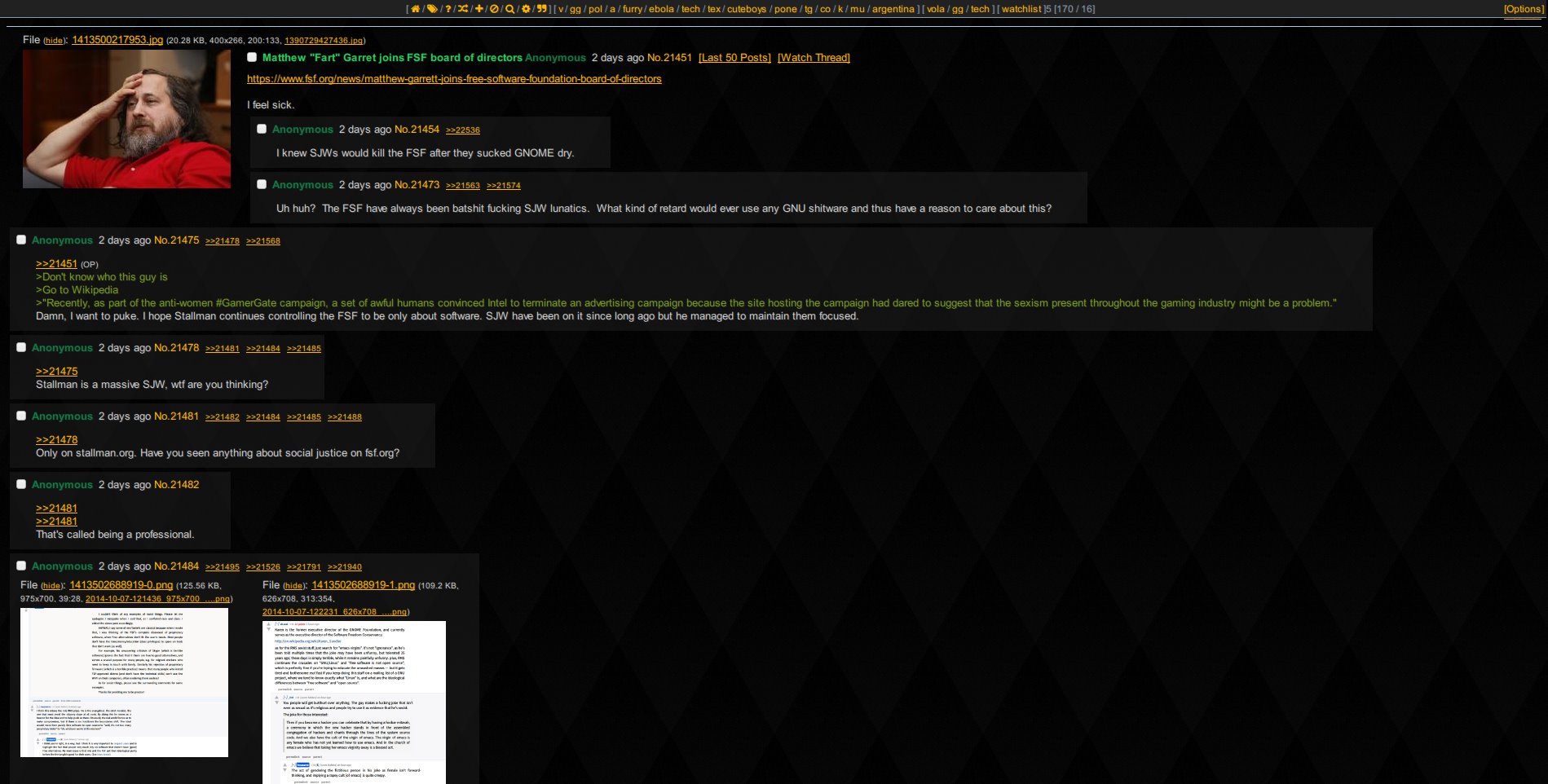Tick the checkbox on the OP post No.21451

tap(252, 56)
